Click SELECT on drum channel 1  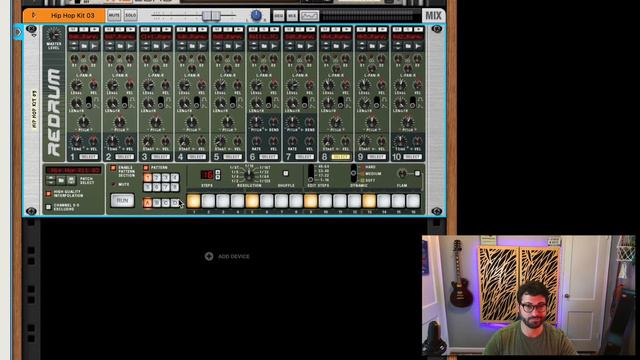pos(88,157)
